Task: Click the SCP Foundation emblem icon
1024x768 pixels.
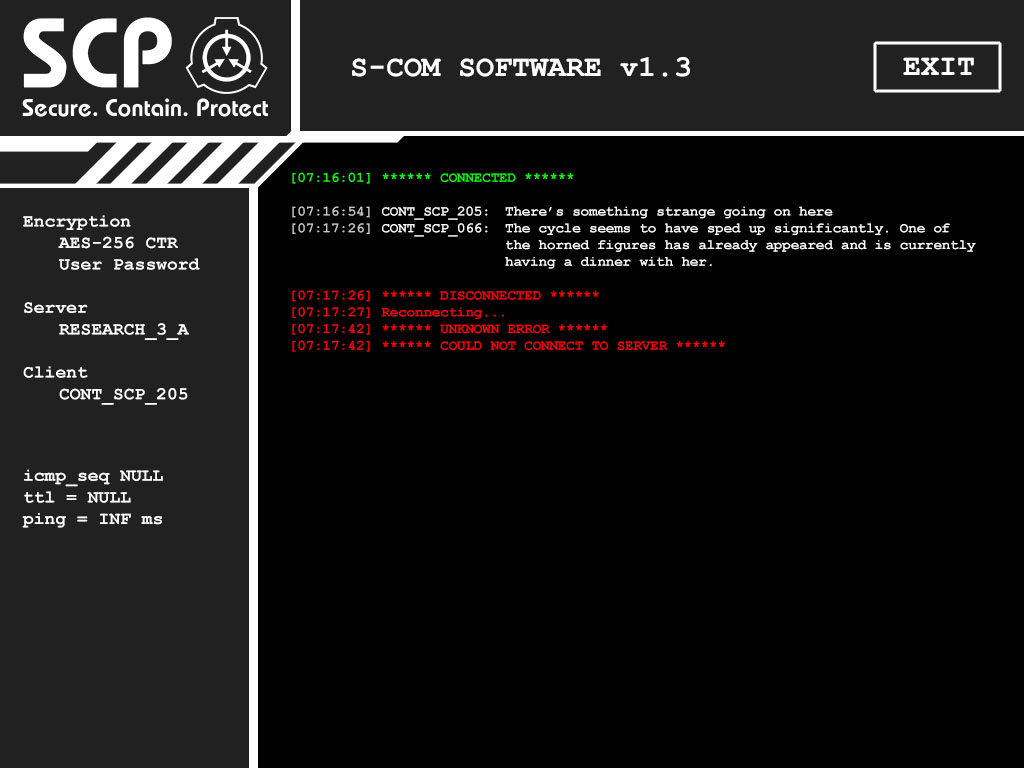Action: 227,56
